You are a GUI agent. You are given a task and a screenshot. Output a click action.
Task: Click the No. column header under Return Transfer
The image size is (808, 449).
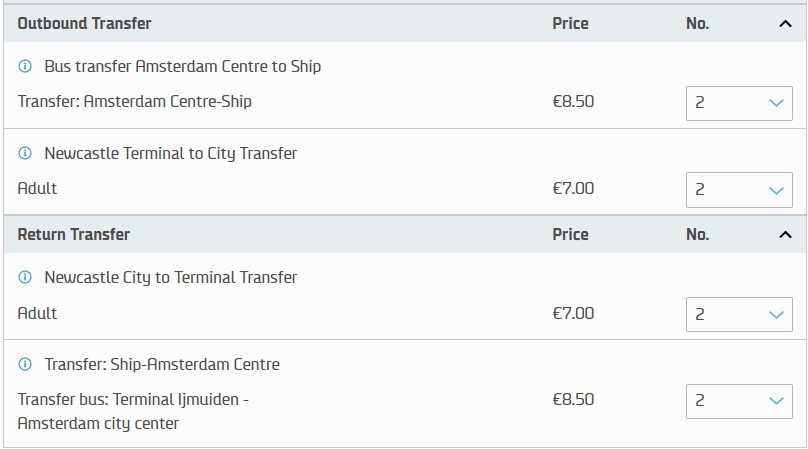tap(697, 235)
